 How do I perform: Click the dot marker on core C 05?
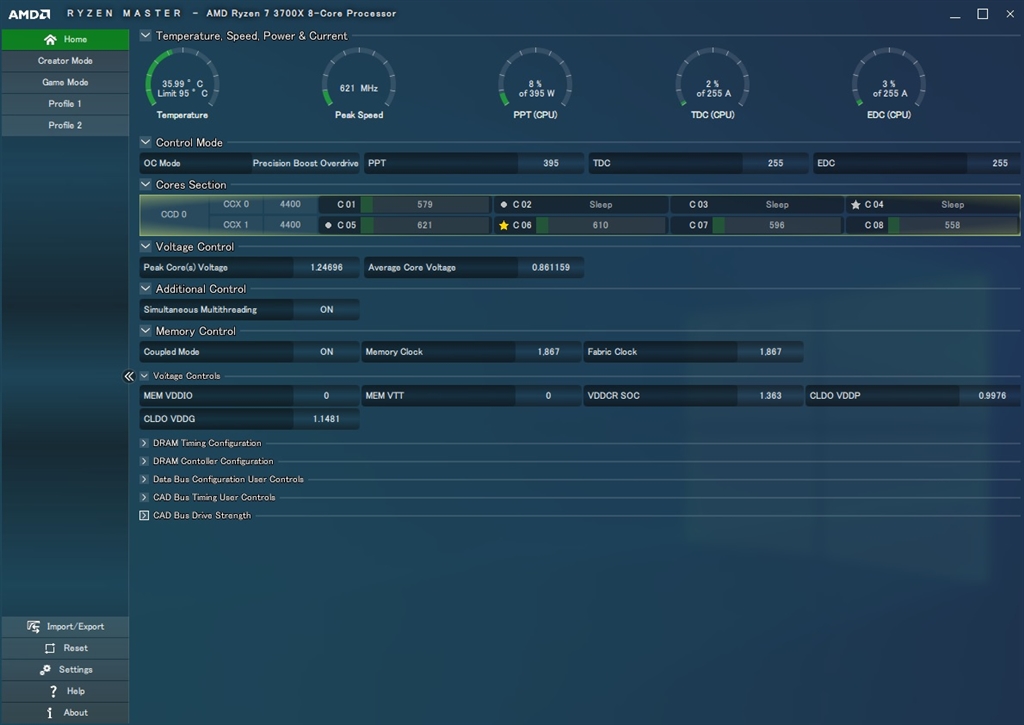[328, 225]
